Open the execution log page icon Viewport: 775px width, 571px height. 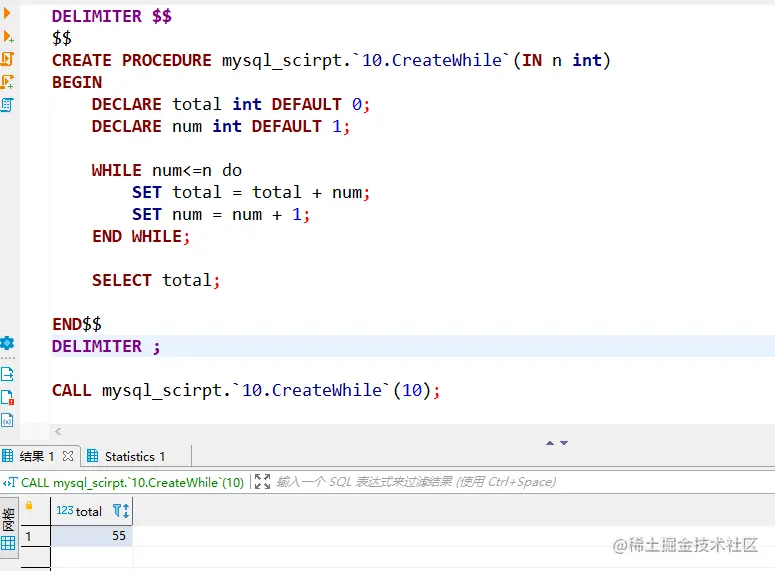coord(7,397)
